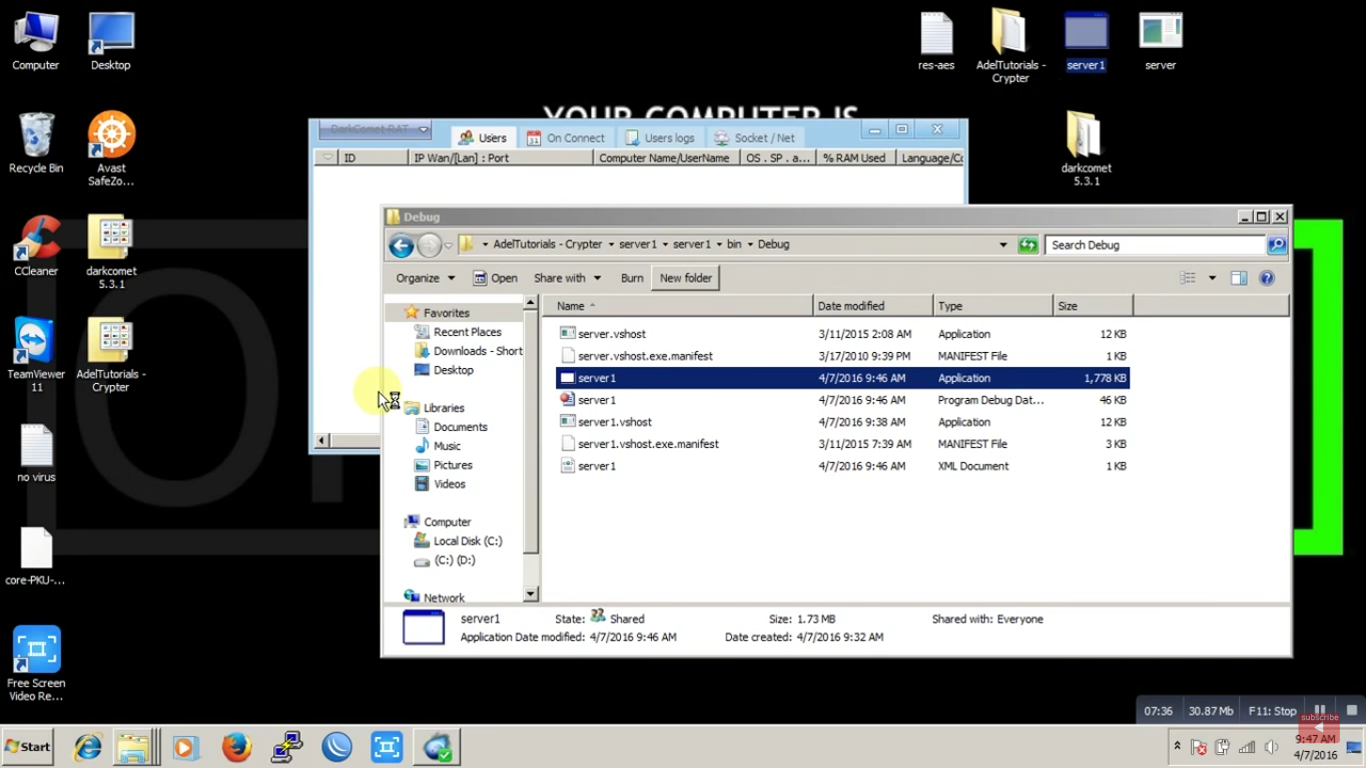The width and height of the screenshot is (1366, 768).
Task: Switch to DarkComet On Connect tab
Action: point(566,138)
